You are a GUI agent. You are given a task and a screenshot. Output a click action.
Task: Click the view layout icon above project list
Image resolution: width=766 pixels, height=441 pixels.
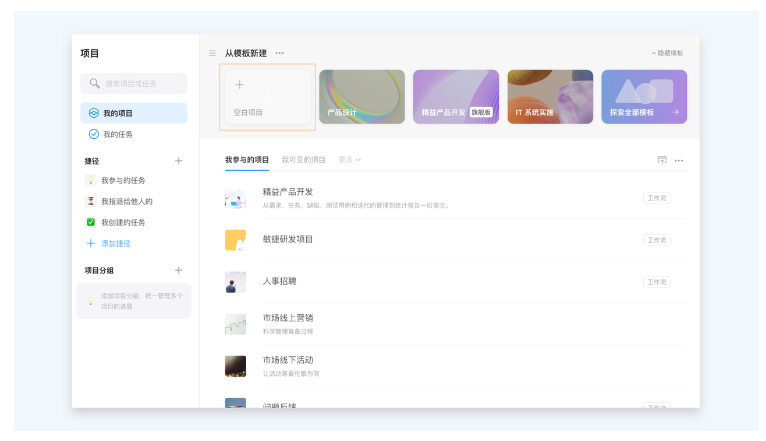point(662,160)
